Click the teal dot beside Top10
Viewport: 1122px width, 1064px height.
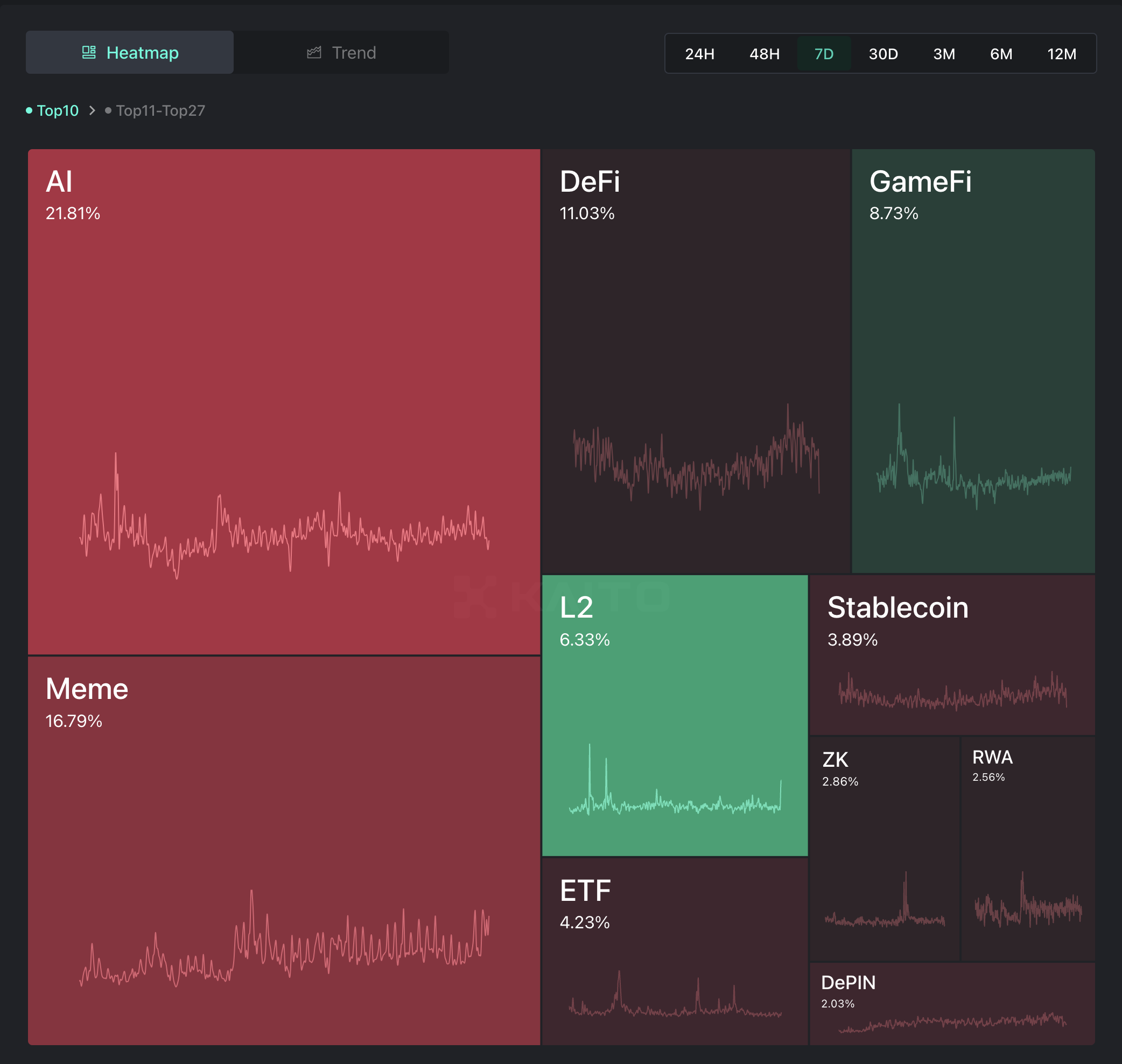[29, 110]
